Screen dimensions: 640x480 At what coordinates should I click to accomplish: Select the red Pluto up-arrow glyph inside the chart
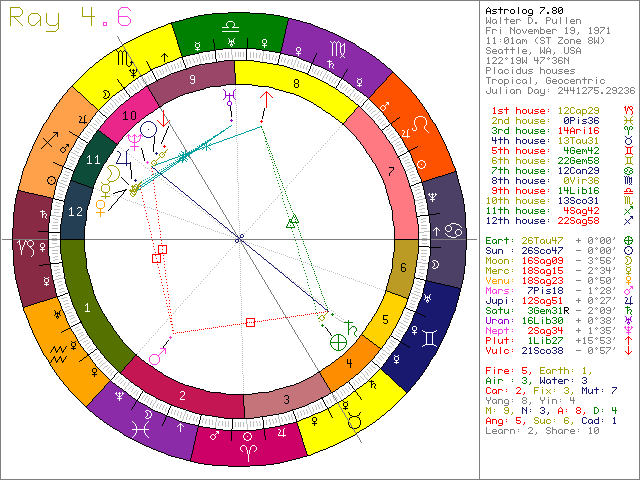[266, 100]
